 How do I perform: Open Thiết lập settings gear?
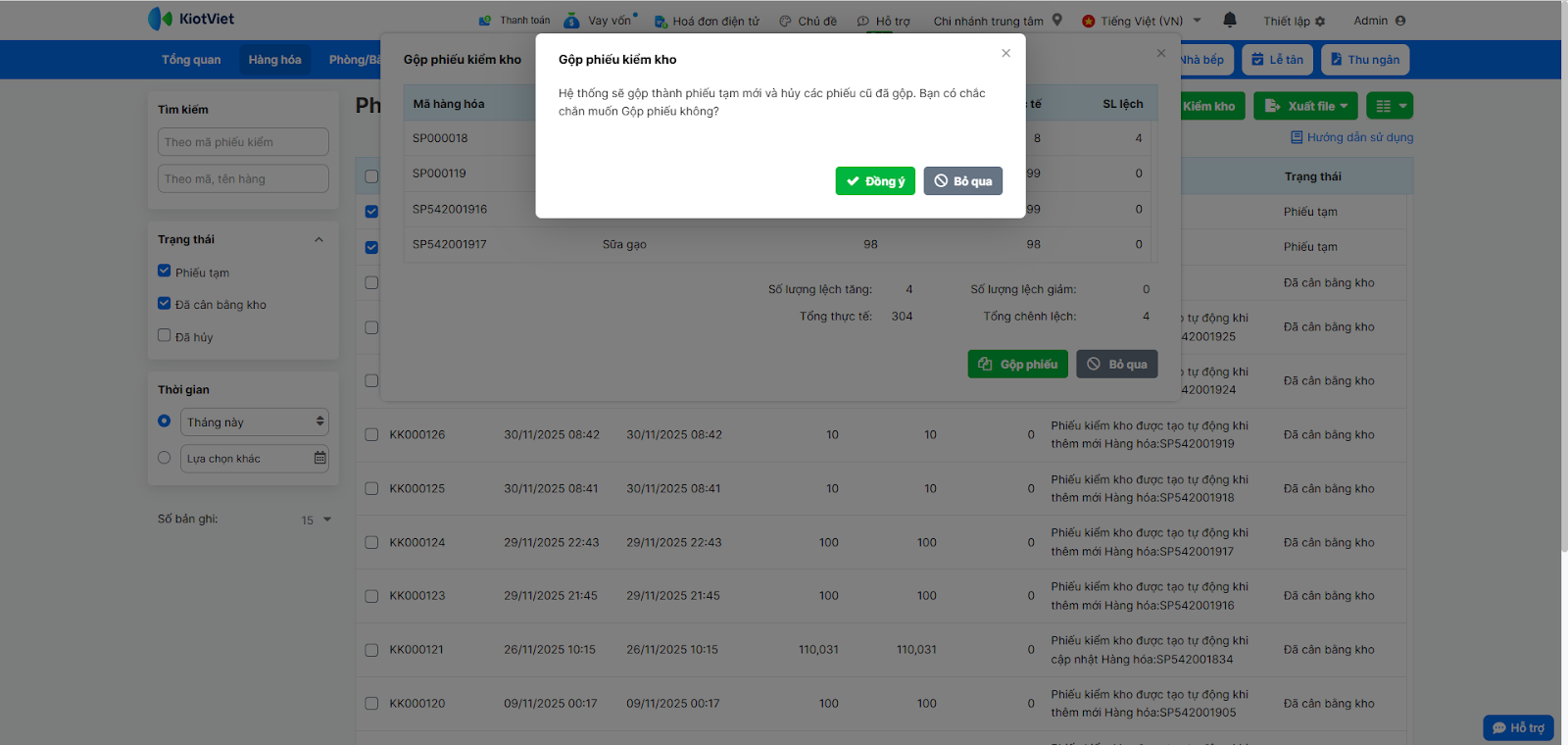point(1295,21)
